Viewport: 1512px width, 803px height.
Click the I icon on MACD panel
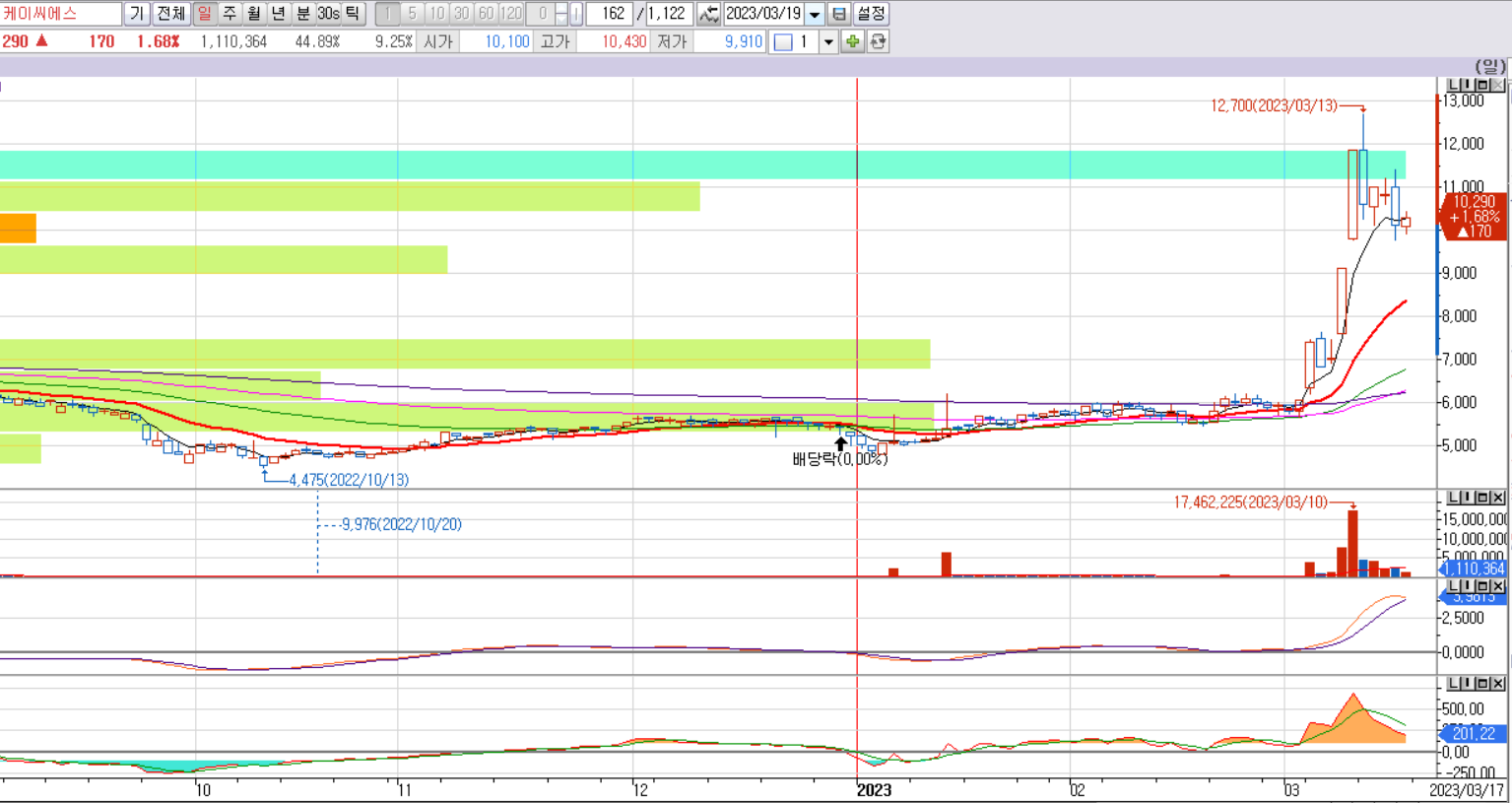point(1468,586)
